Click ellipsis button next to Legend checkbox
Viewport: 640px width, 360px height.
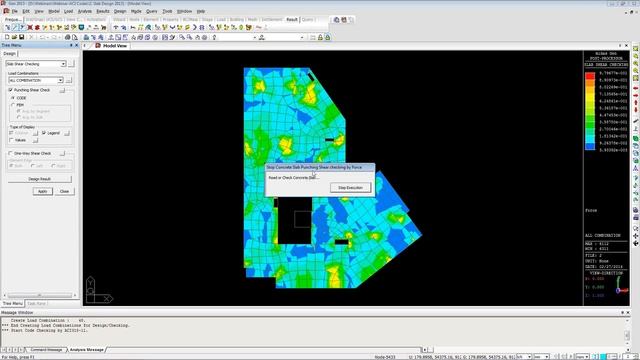click(x=67, y=133)
